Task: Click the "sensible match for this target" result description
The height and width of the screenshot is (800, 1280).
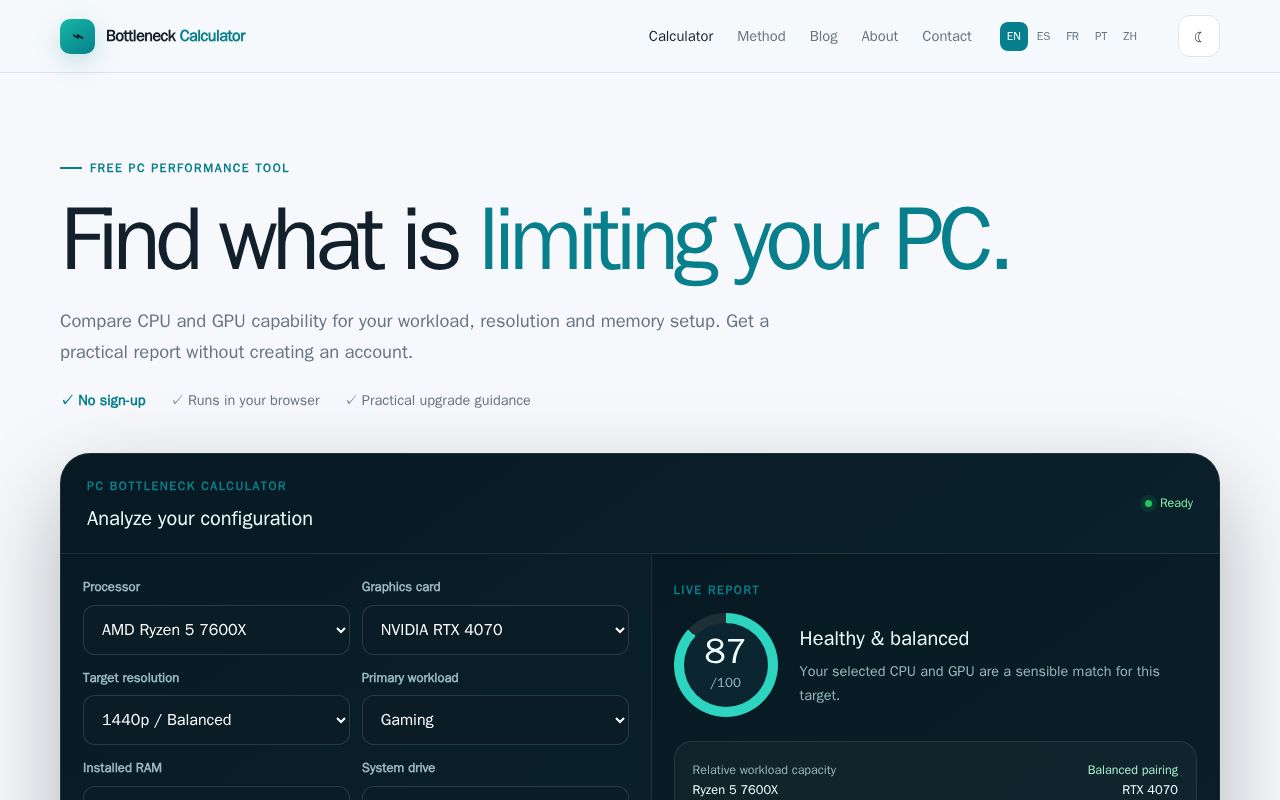Action: click(x=980, y=683)
